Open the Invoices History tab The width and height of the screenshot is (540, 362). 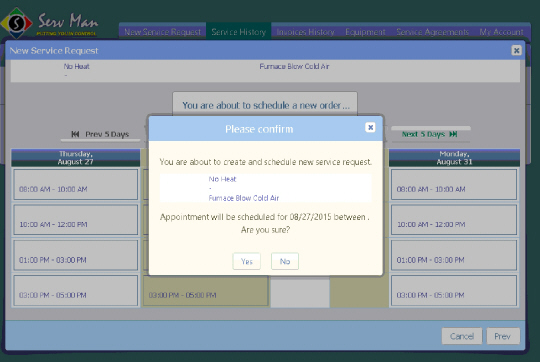(x=305, y=32)
